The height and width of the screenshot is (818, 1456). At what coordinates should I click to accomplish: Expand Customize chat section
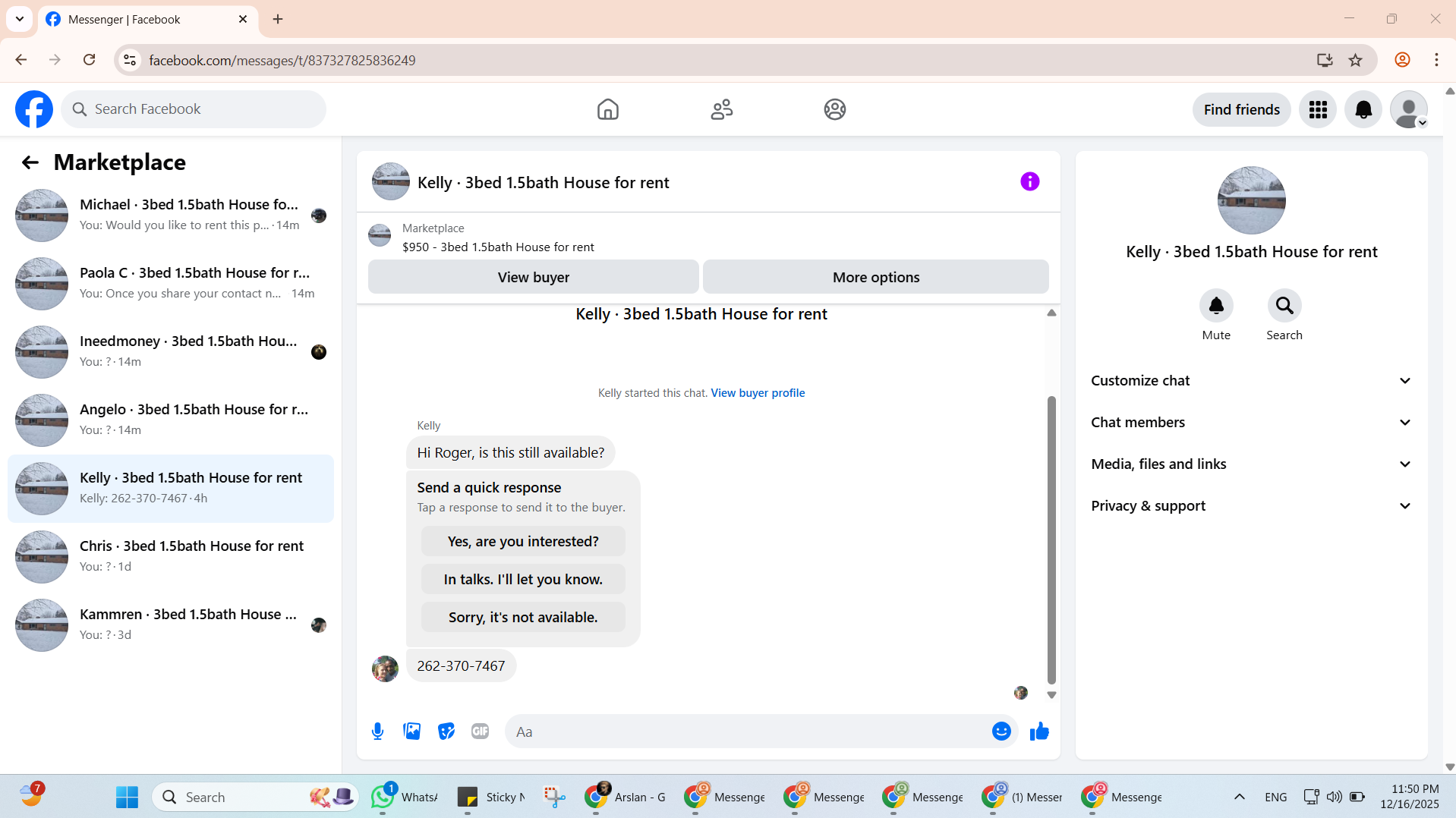[x=1251, y=381]
